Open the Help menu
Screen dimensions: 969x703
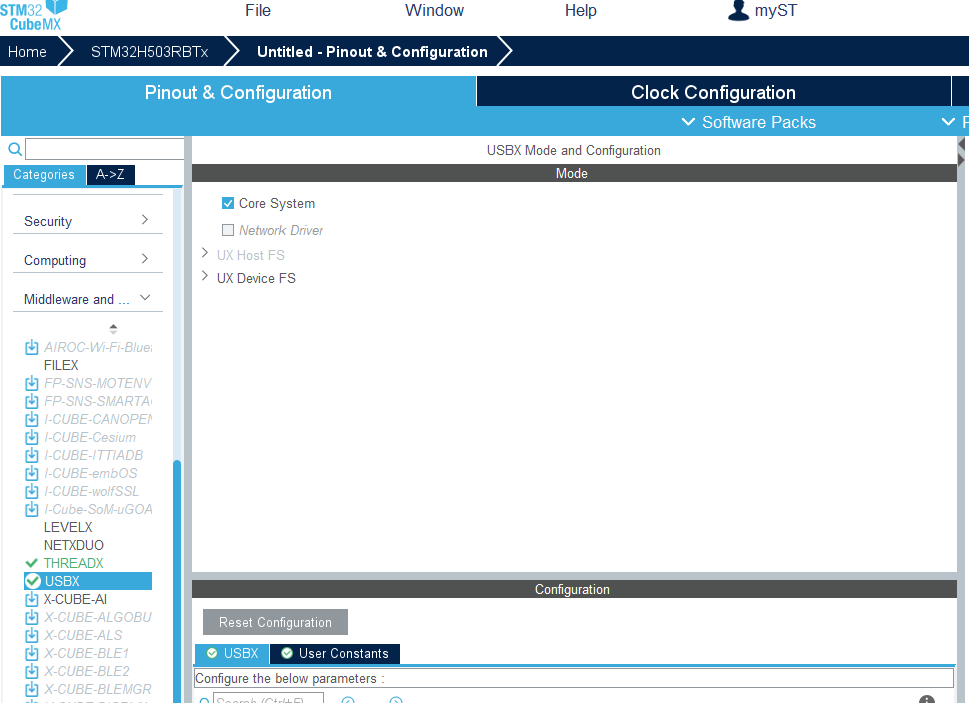(x=581, y=11)
